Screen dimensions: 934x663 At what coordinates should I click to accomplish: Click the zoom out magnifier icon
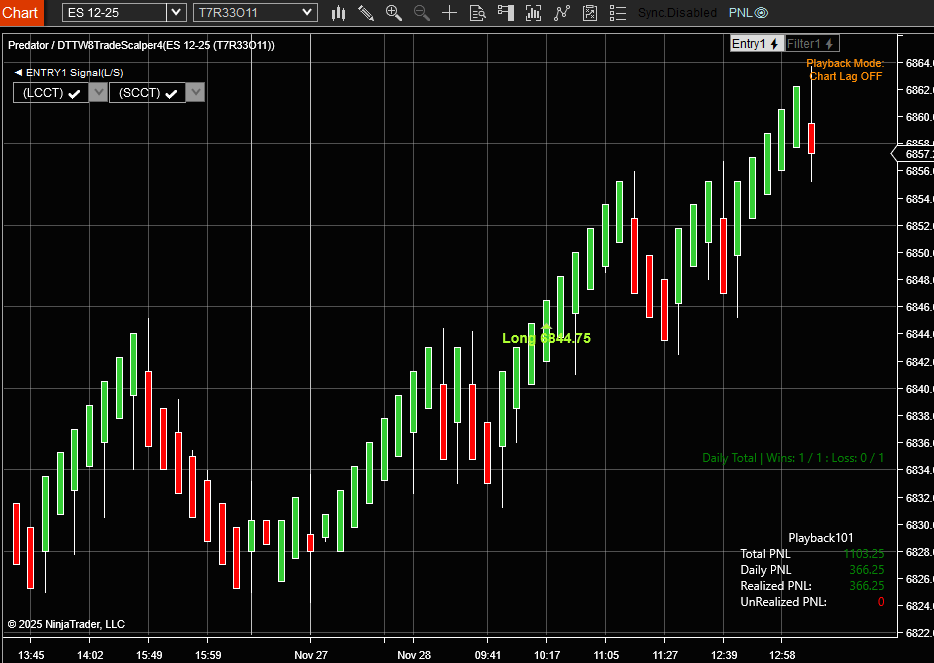pyautogui.click(x=421, y=13)
